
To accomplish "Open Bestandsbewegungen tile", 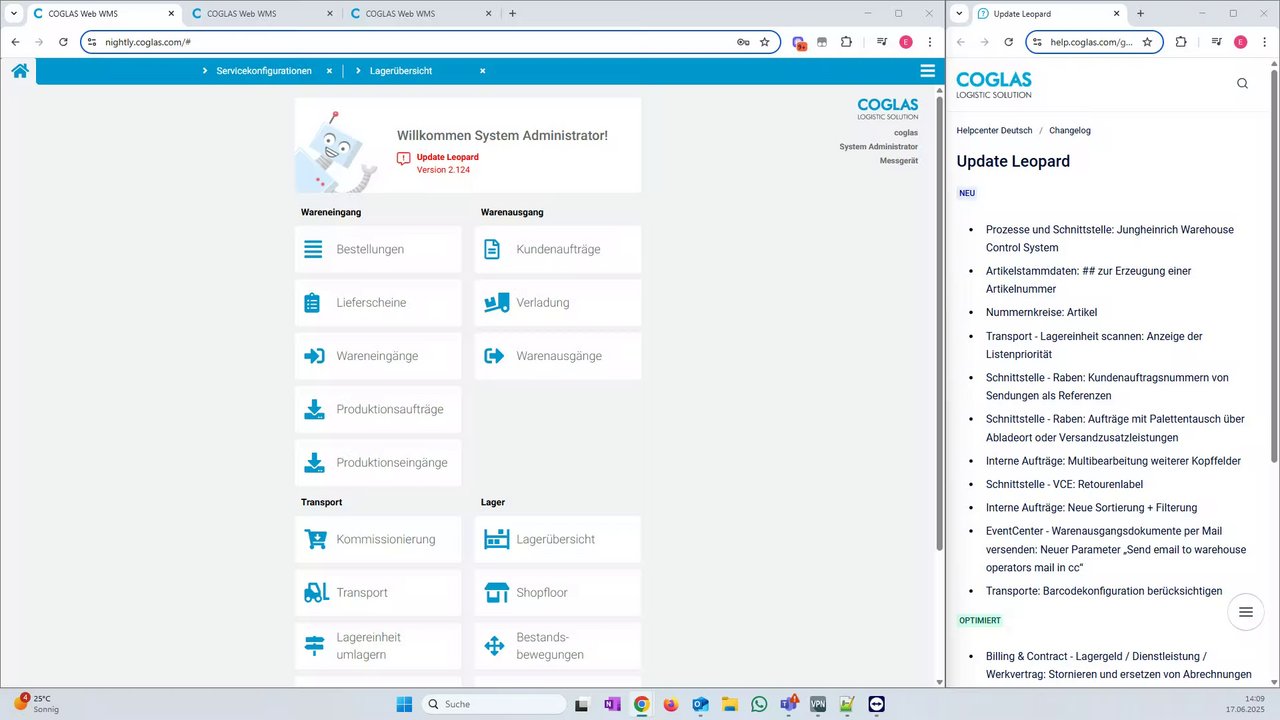I will coord(558,646).
